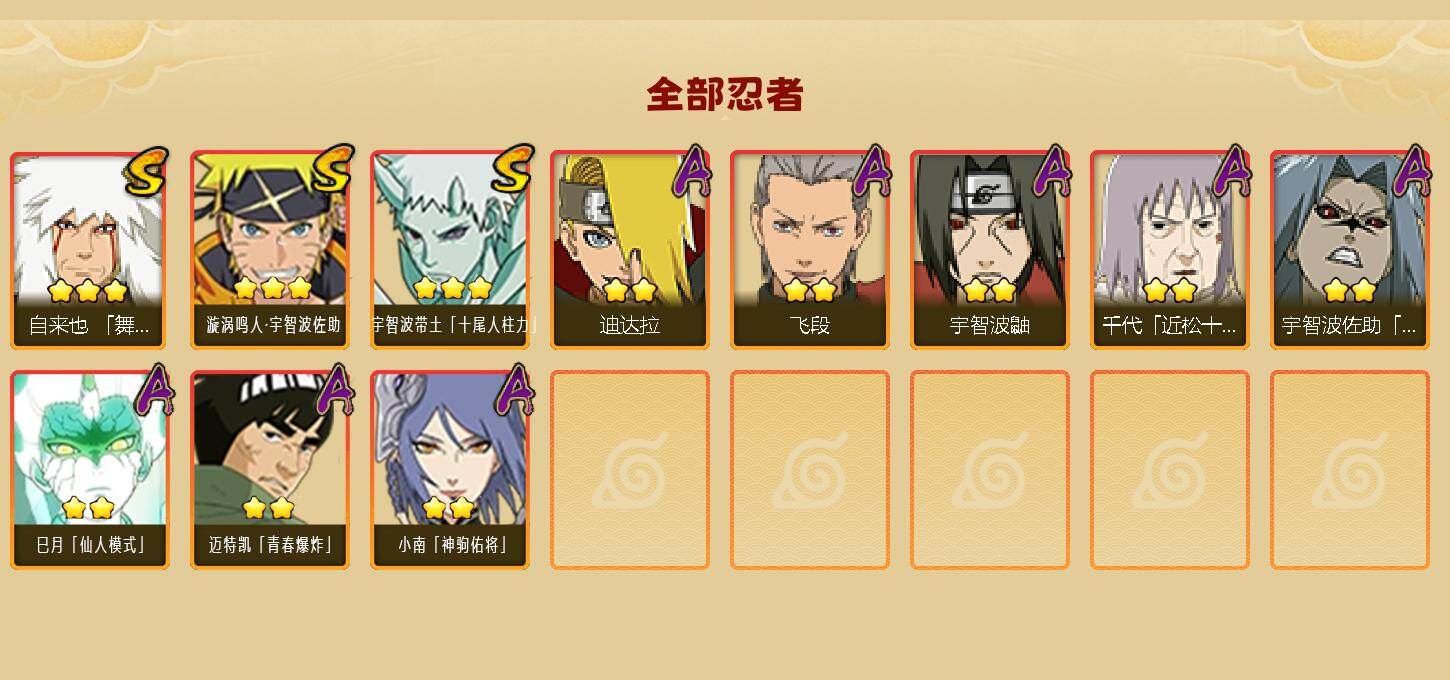Pick the 小南「神驹佑将」 ninja card
This screenshot has height=680, width=1450.
point(450,470)
